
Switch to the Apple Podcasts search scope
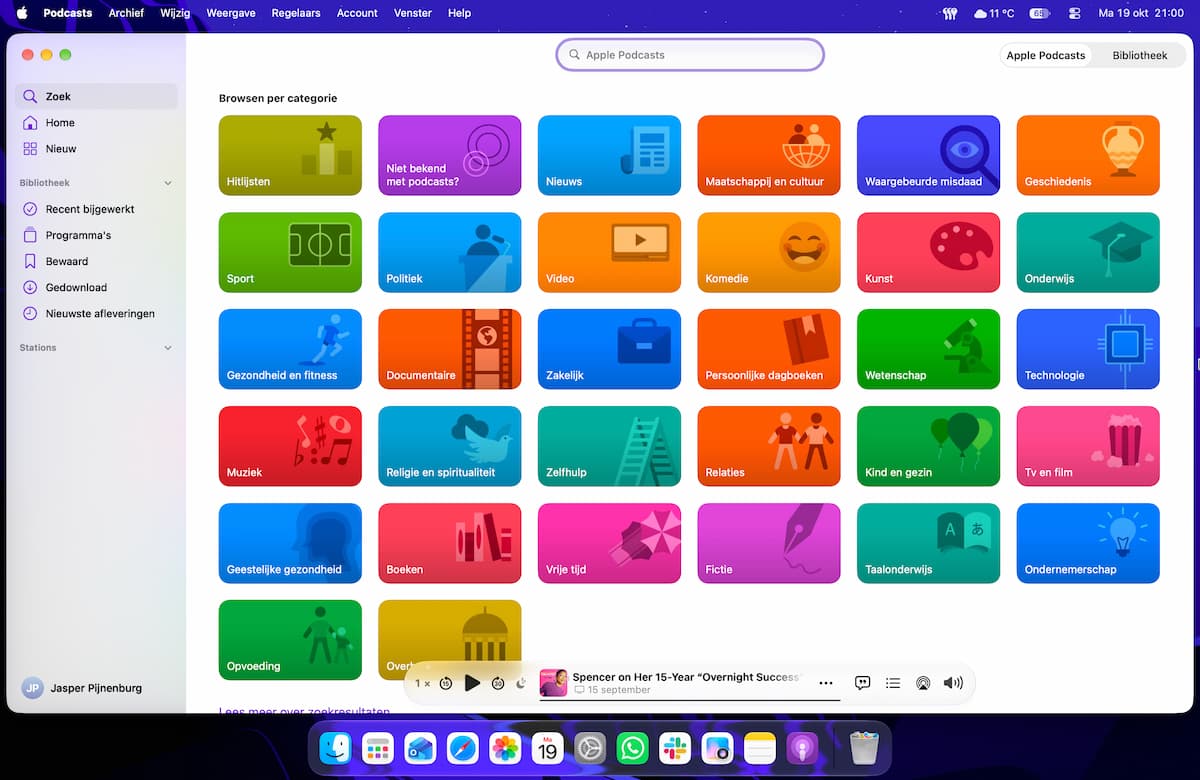tap(1046, 55)
